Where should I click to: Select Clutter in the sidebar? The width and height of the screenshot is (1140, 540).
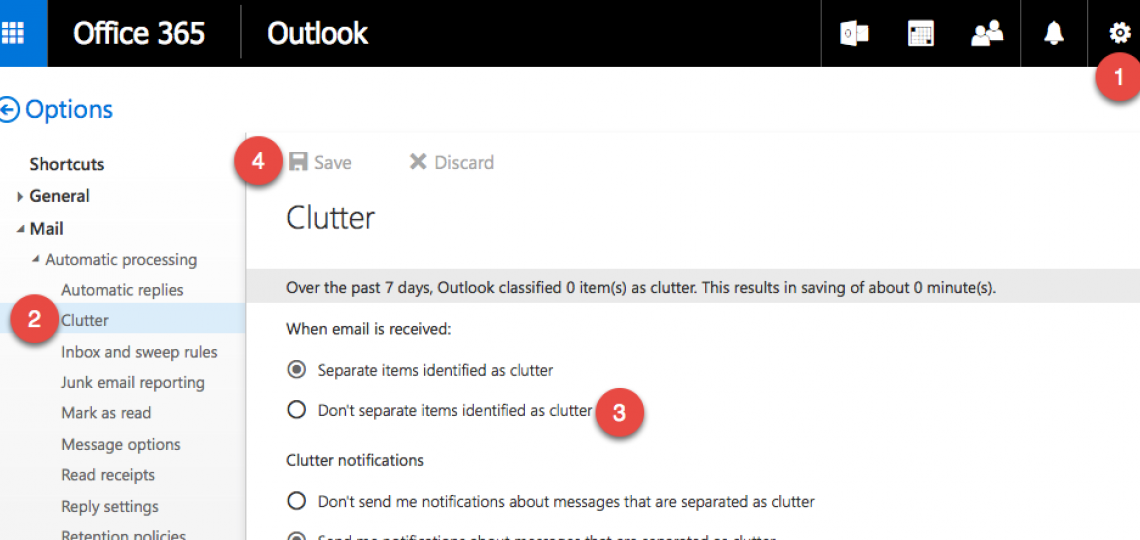tap(85, 320)
